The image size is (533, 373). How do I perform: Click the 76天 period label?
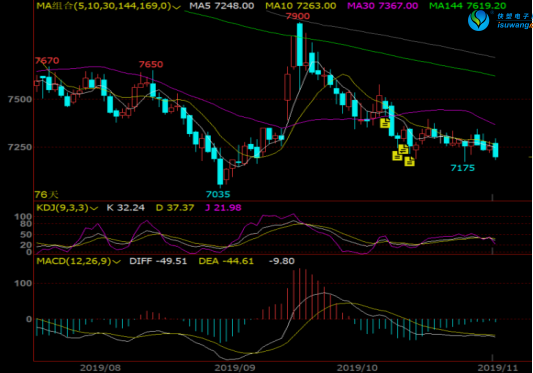[46, 195]
